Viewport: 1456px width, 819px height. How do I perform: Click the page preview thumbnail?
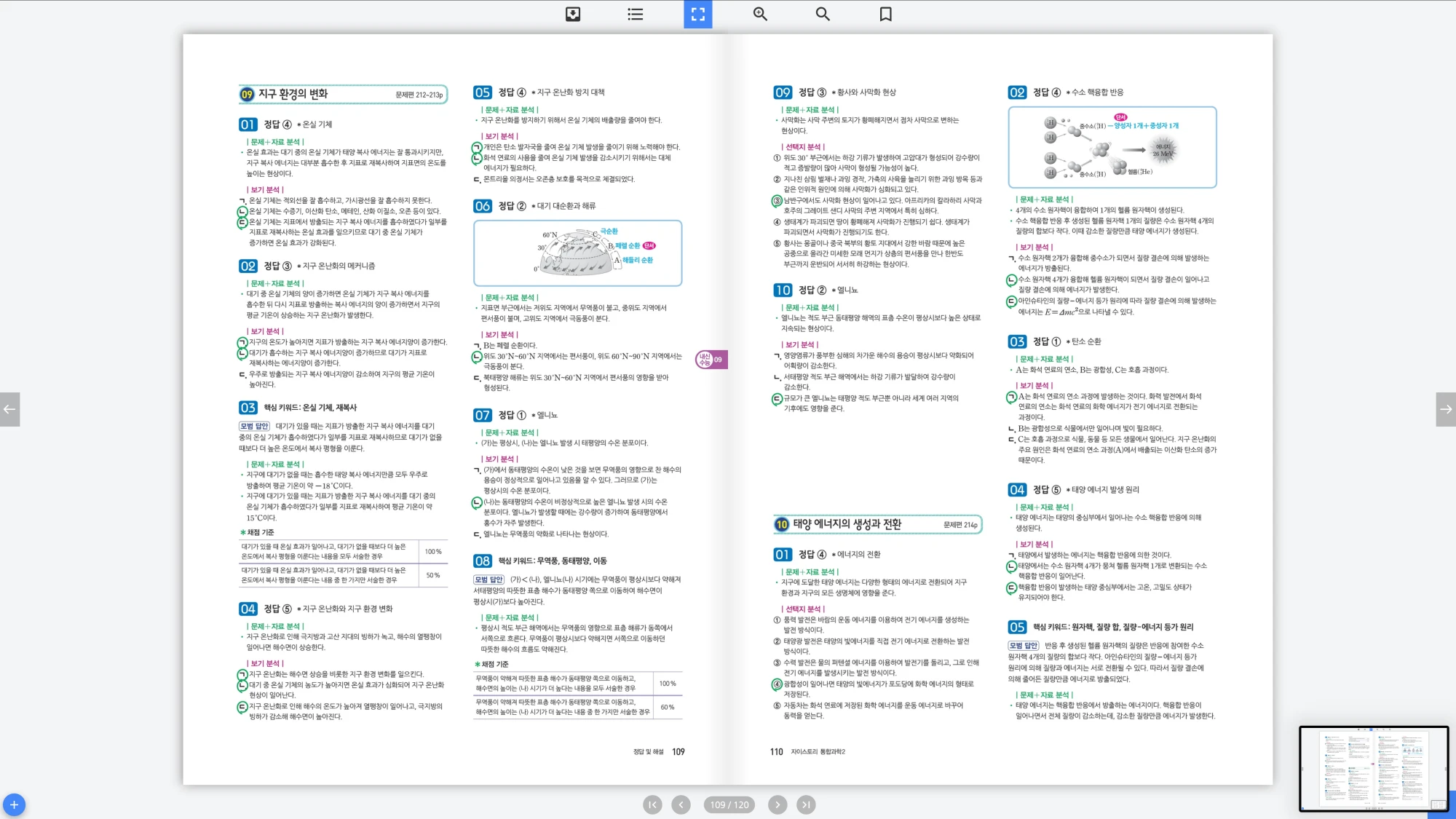pos(1373,768)
